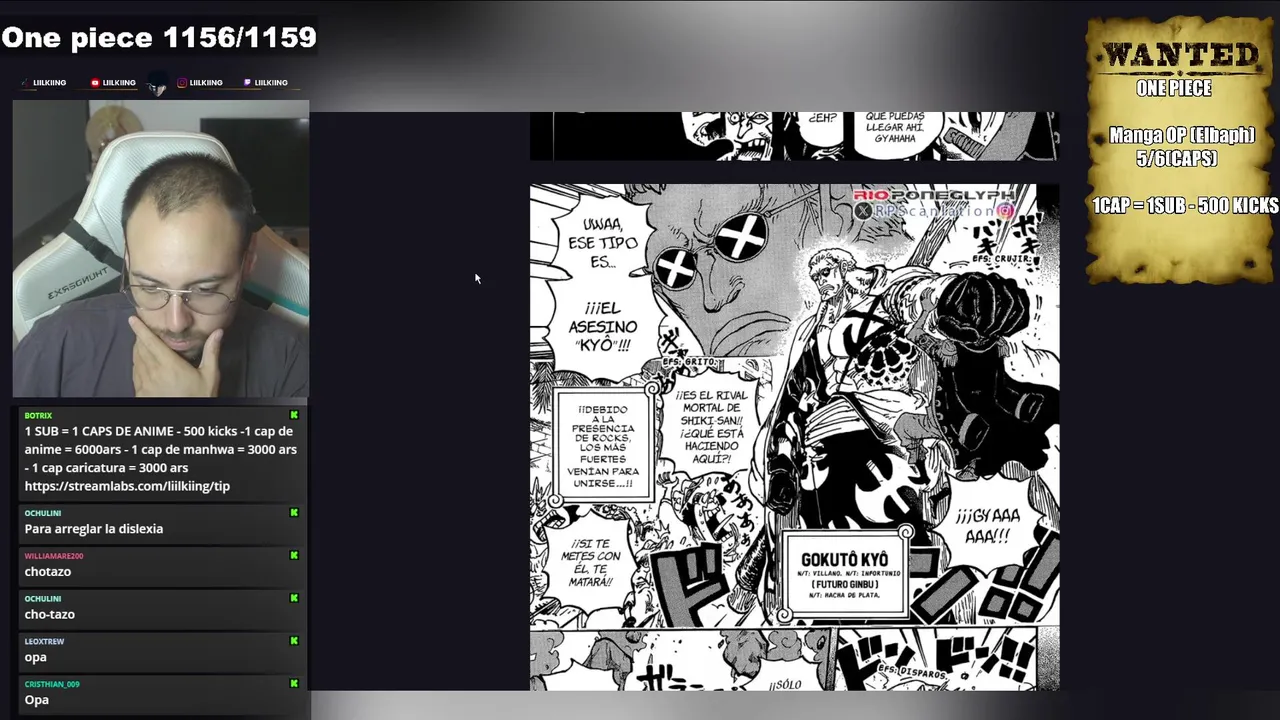Click the webcam feed of the streamer
The width and height of the screenshot is (1280, 720).
[x=161, y=249]
